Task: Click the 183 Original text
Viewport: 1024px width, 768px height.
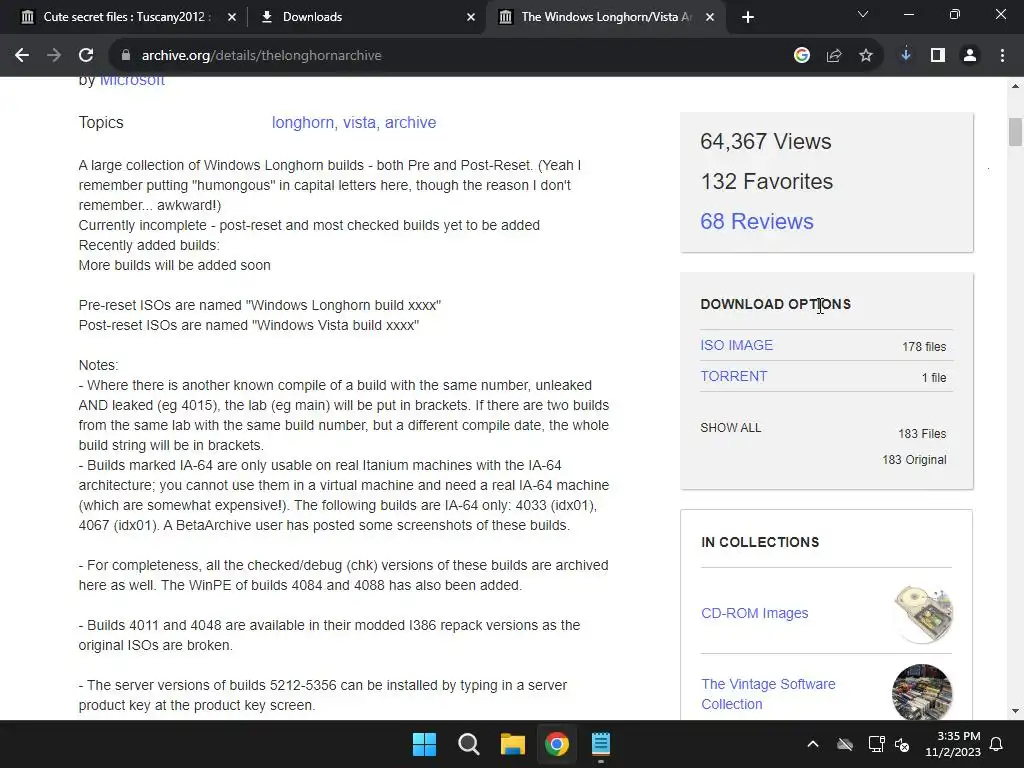Action: (914, 460)
